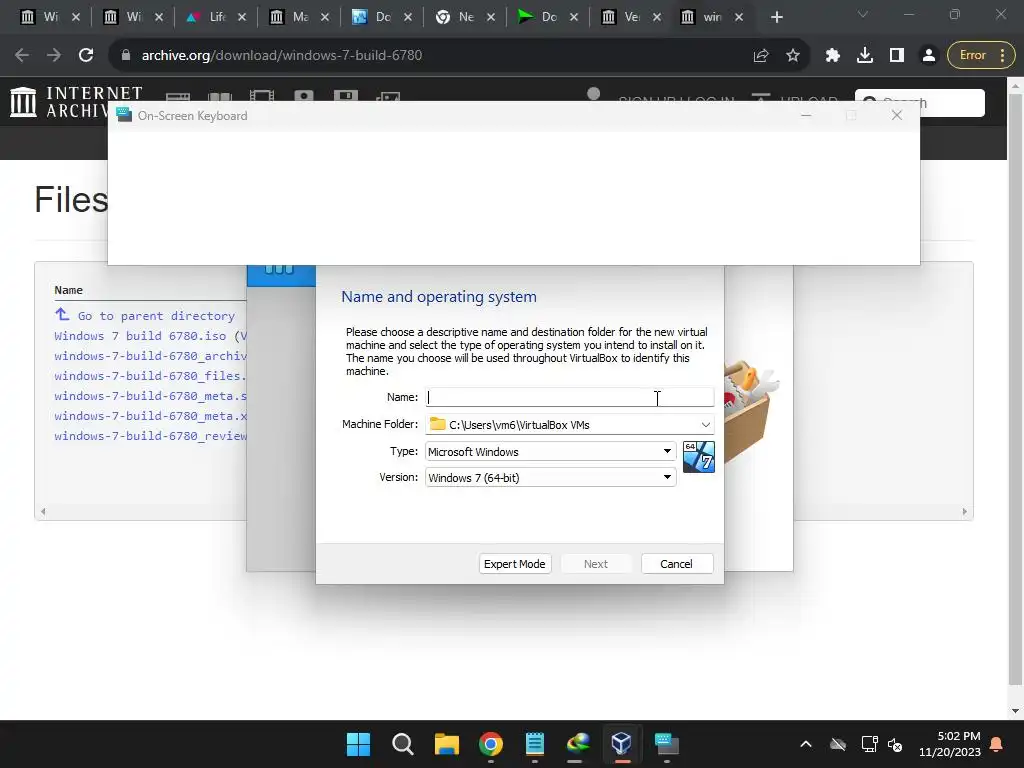
Task: Click the Chrome back arrow
Action: pyautogui.click(x=22, y=56)
